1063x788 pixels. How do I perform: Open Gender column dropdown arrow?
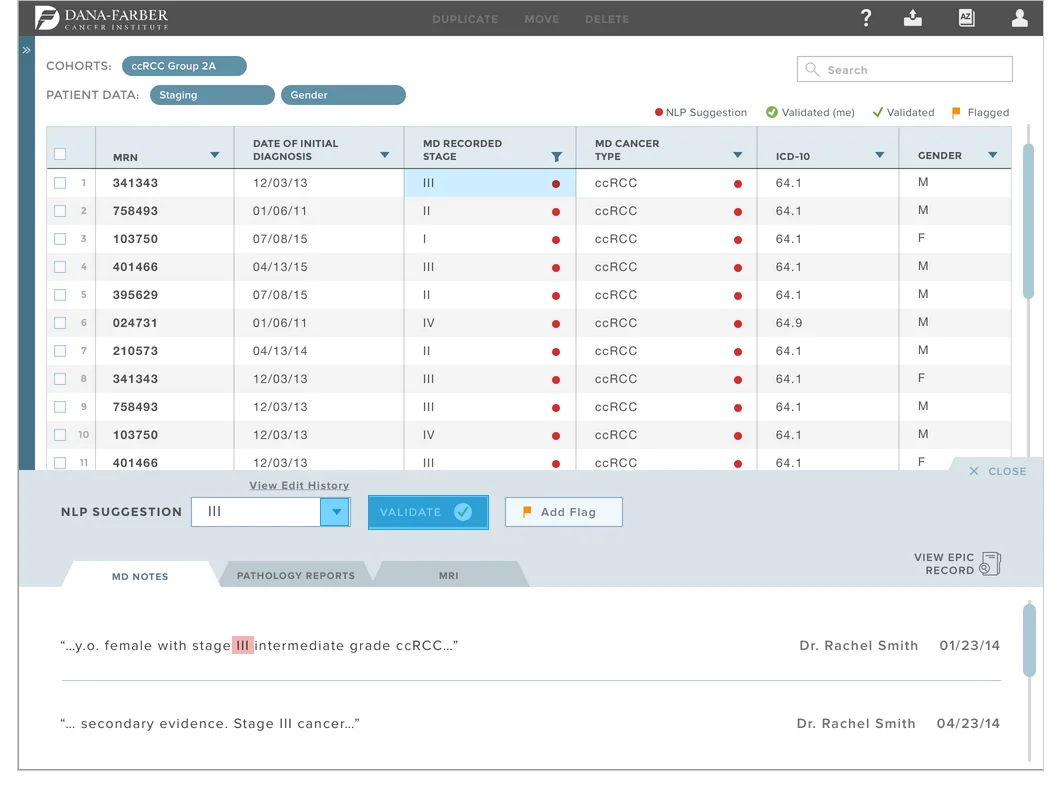point(992,155)
